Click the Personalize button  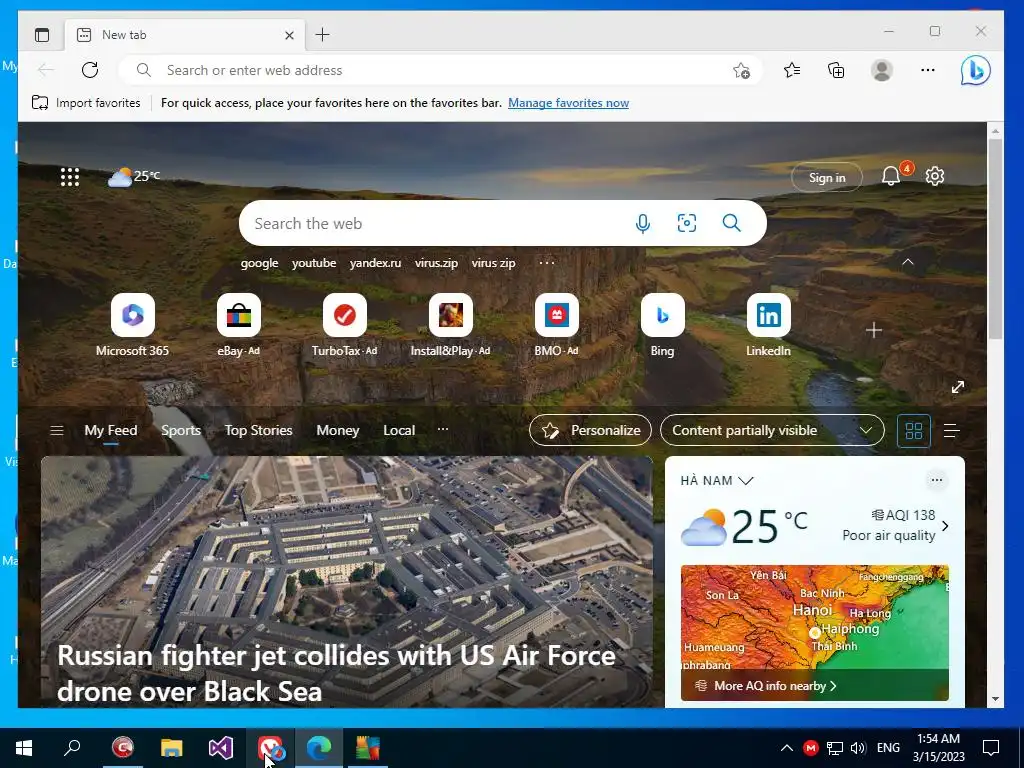(x=590, y=430)
